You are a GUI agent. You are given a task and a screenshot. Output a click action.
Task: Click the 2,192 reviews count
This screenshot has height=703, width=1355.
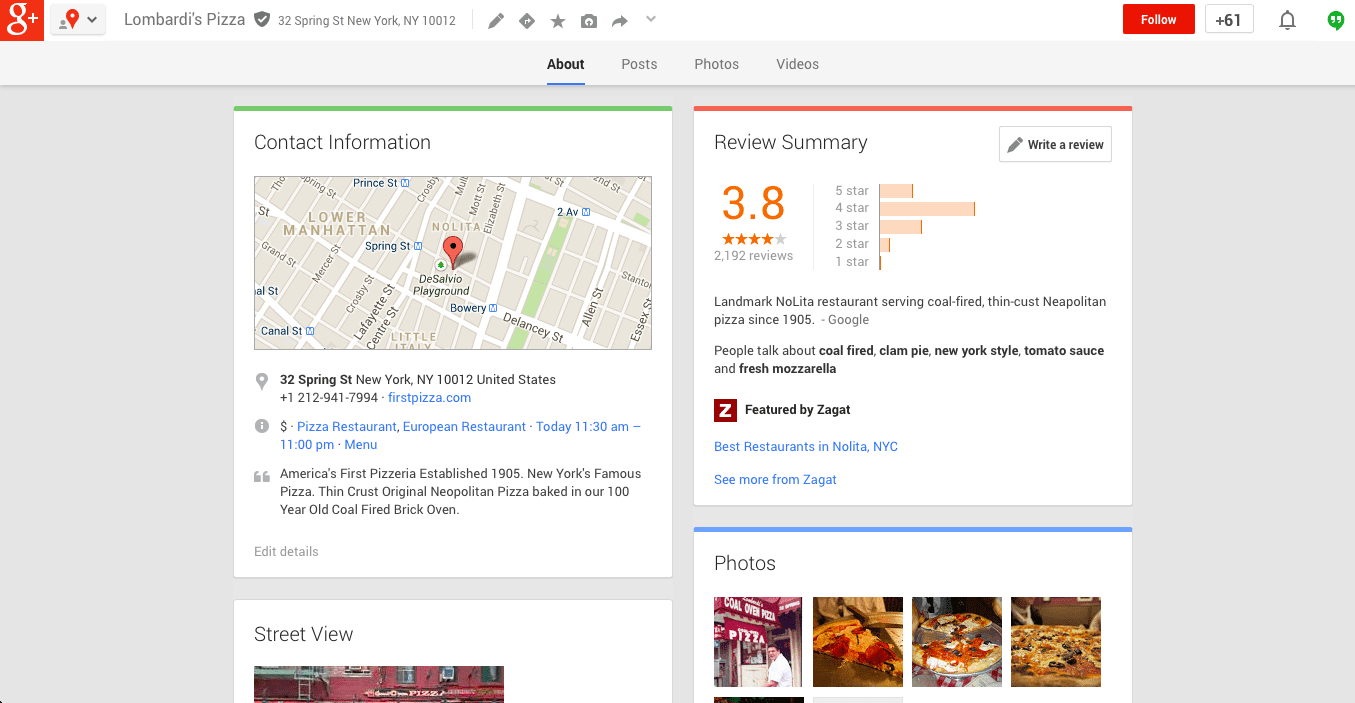click(753, 256)
